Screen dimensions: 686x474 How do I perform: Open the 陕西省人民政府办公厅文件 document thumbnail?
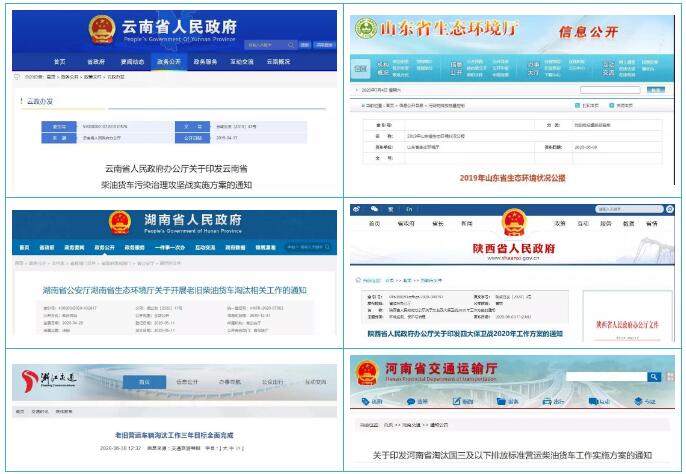pyautogui.click(x=627, y=316)
